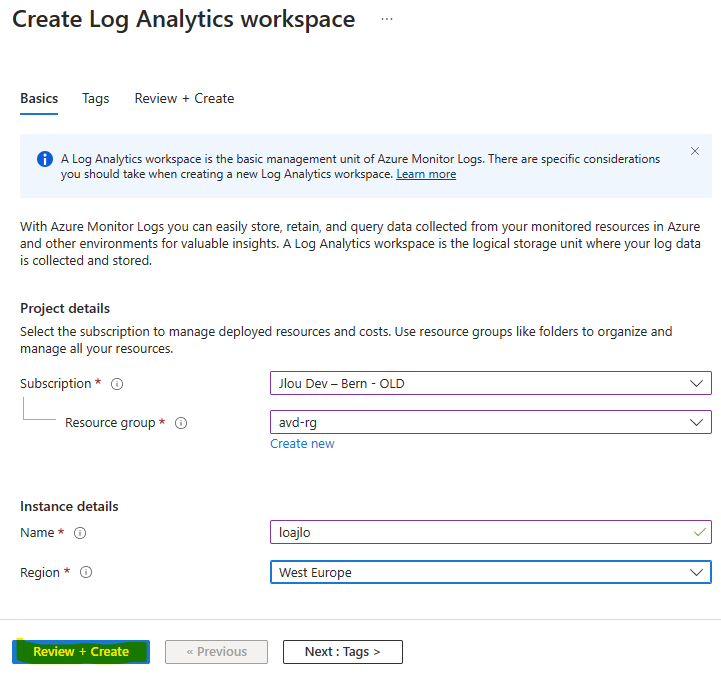This screenshot has height=680, width=721.
Task: Open the Resource group dropdown
Action: pyautogui.click(x=696, y=423)
